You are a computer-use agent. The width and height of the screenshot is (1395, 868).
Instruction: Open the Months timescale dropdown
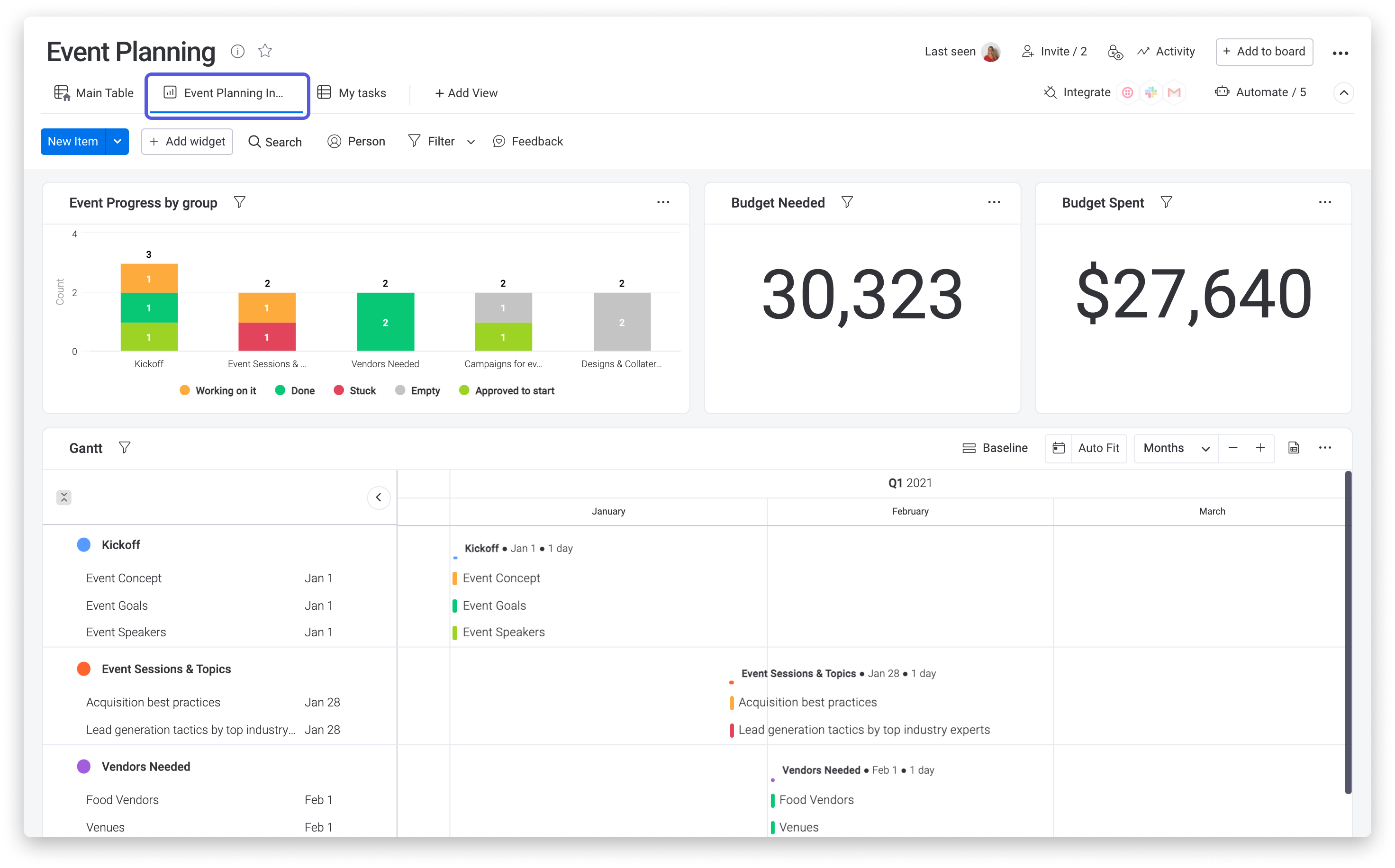click(x=1176, y=448)
